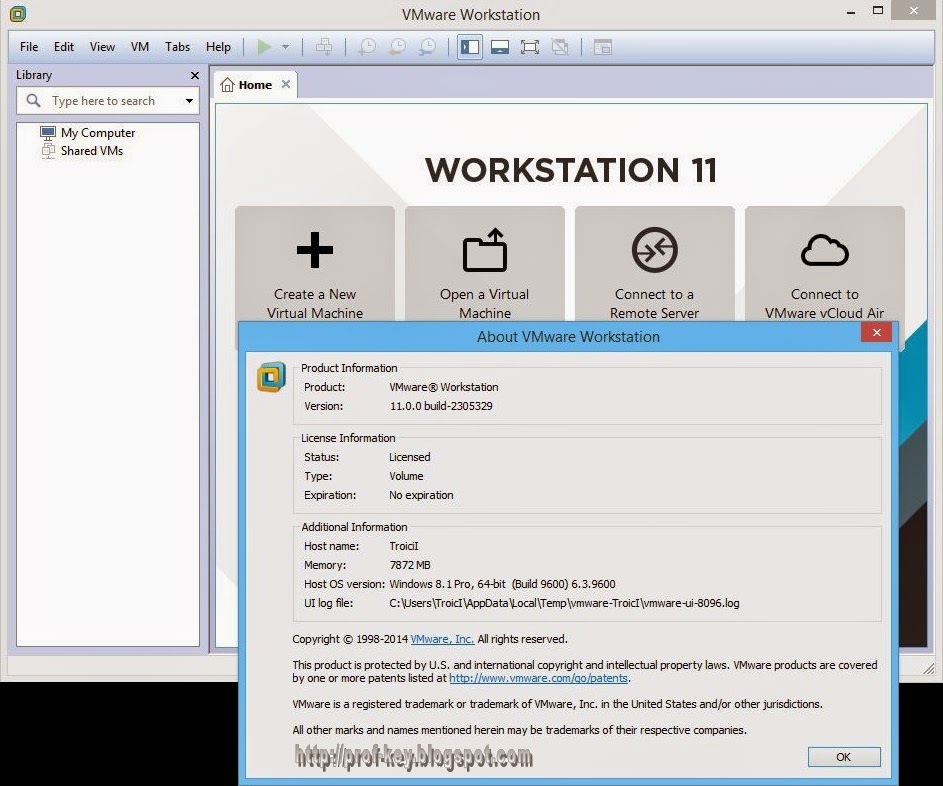943x786 pixels.
Task: Expand the Library search filter dropdown
Action: [x=189, y=101]
